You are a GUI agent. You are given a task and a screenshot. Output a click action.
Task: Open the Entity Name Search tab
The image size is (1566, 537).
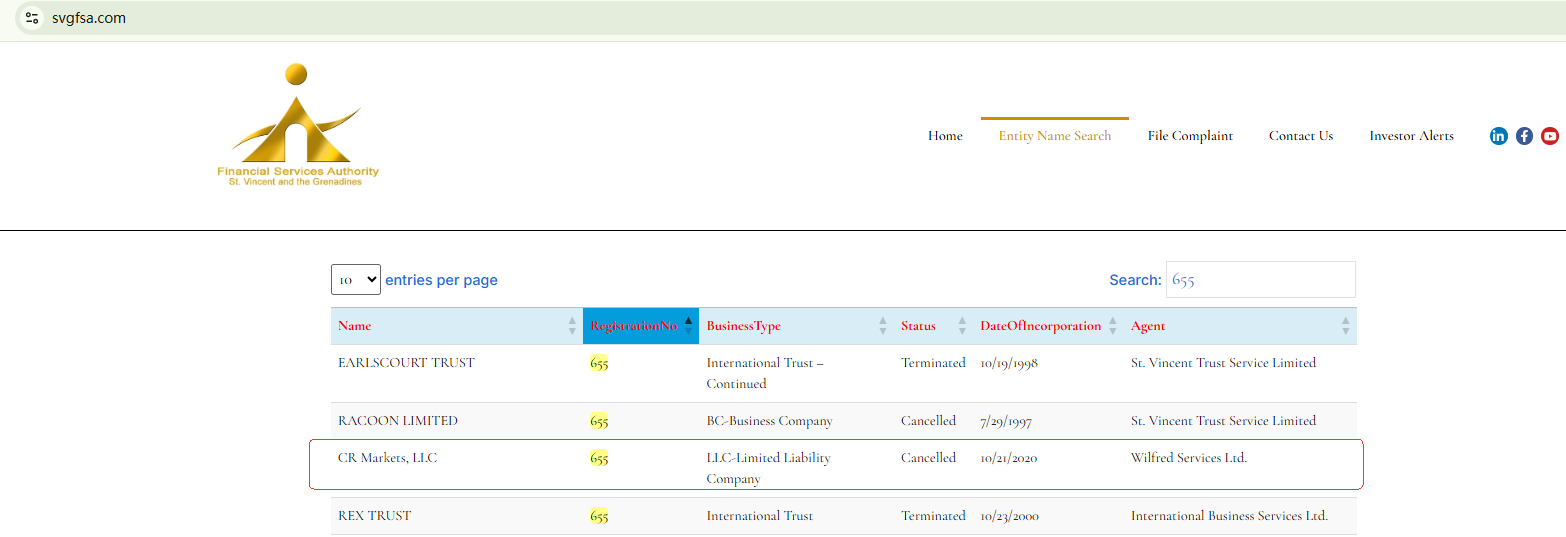pyautogui.click(x=1054, y=136)
